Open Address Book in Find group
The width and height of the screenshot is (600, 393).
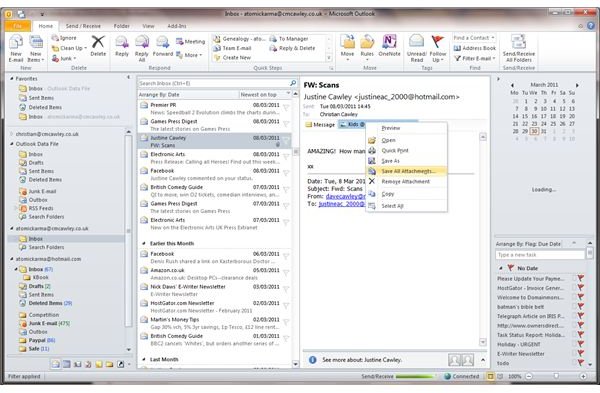pyautogui.click(x=474, y=48)
